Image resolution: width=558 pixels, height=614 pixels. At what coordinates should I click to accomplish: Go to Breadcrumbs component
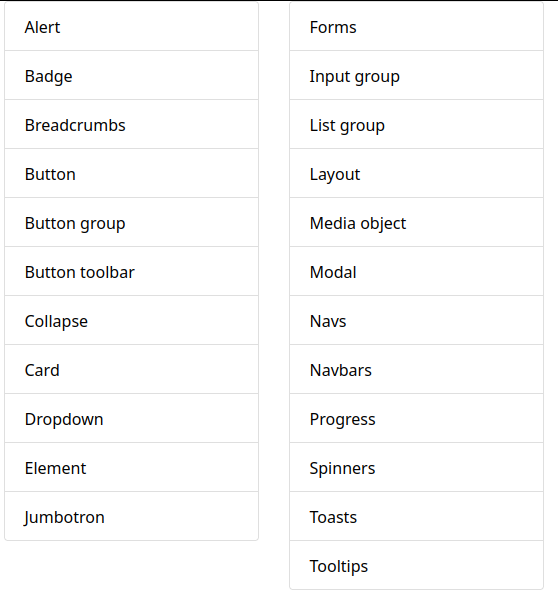pos(131,124)
